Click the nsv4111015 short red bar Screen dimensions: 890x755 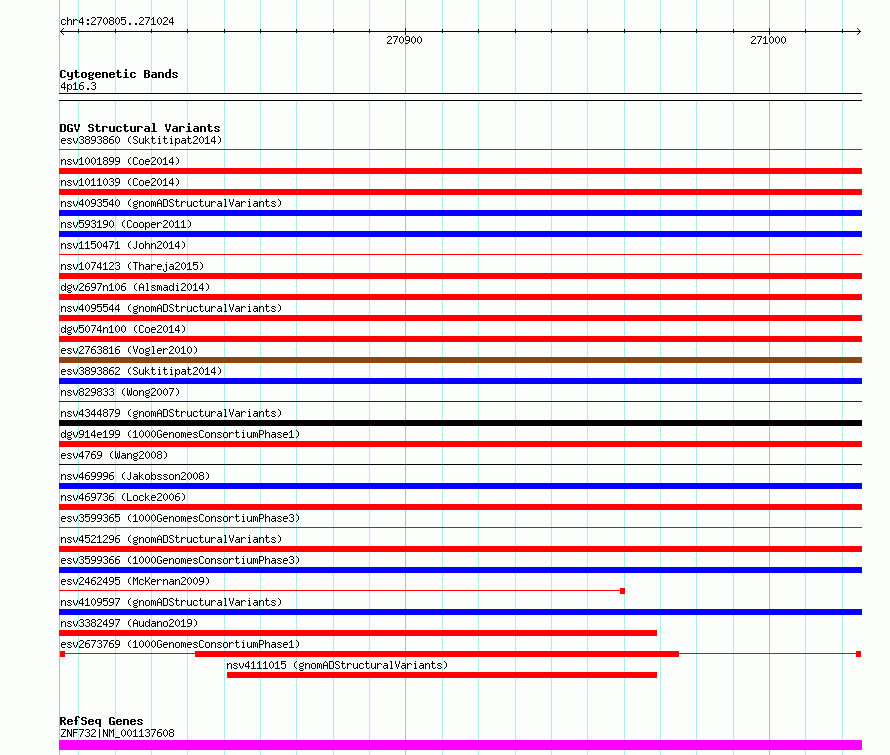(x=442, y=675)
